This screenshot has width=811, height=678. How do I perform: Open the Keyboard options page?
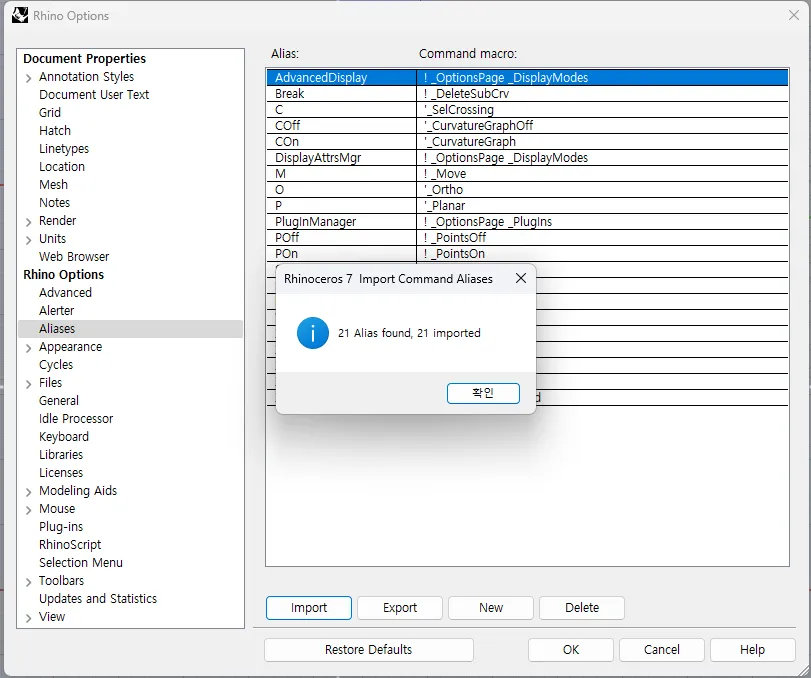point(64,437)
